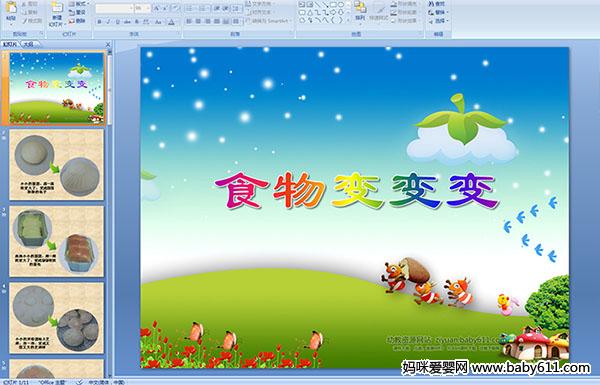This screenshot has height=385, width=600.
Task: Select the bread loaf slide thumbnail
Action: [57, 241]
